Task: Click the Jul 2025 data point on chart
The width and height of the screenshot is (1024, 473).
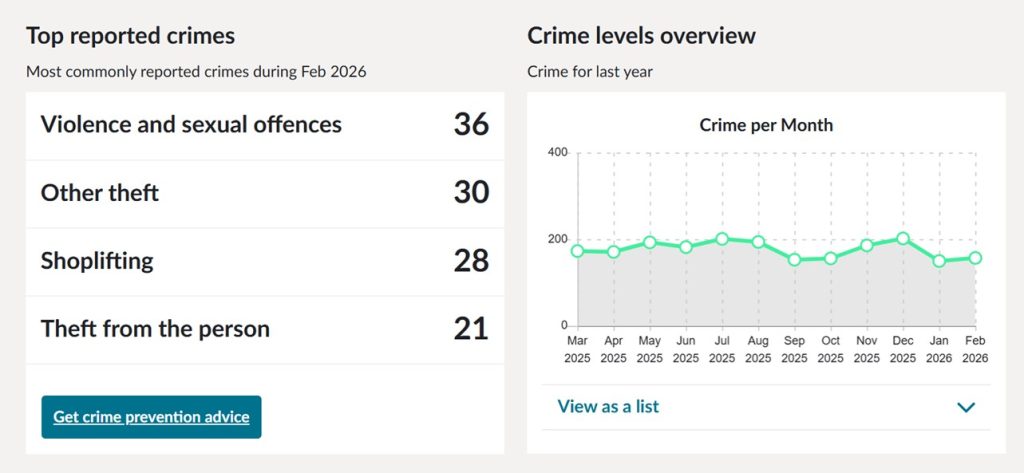Action: pyautogui.click(x=722, y=239)
